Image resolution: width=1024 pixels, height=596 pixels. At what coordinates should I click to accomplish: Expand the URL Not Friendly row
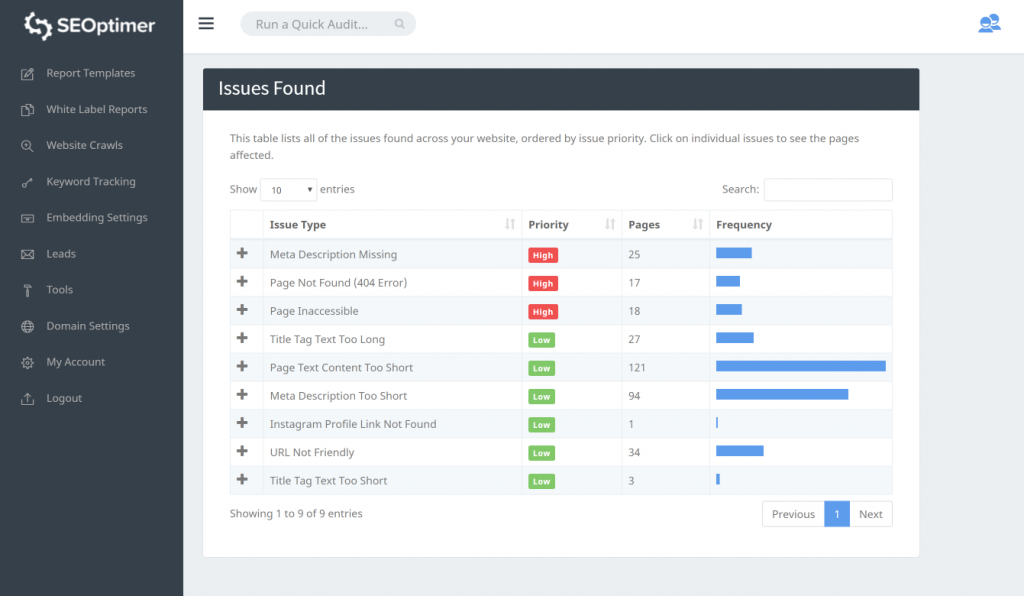(242, 452)
